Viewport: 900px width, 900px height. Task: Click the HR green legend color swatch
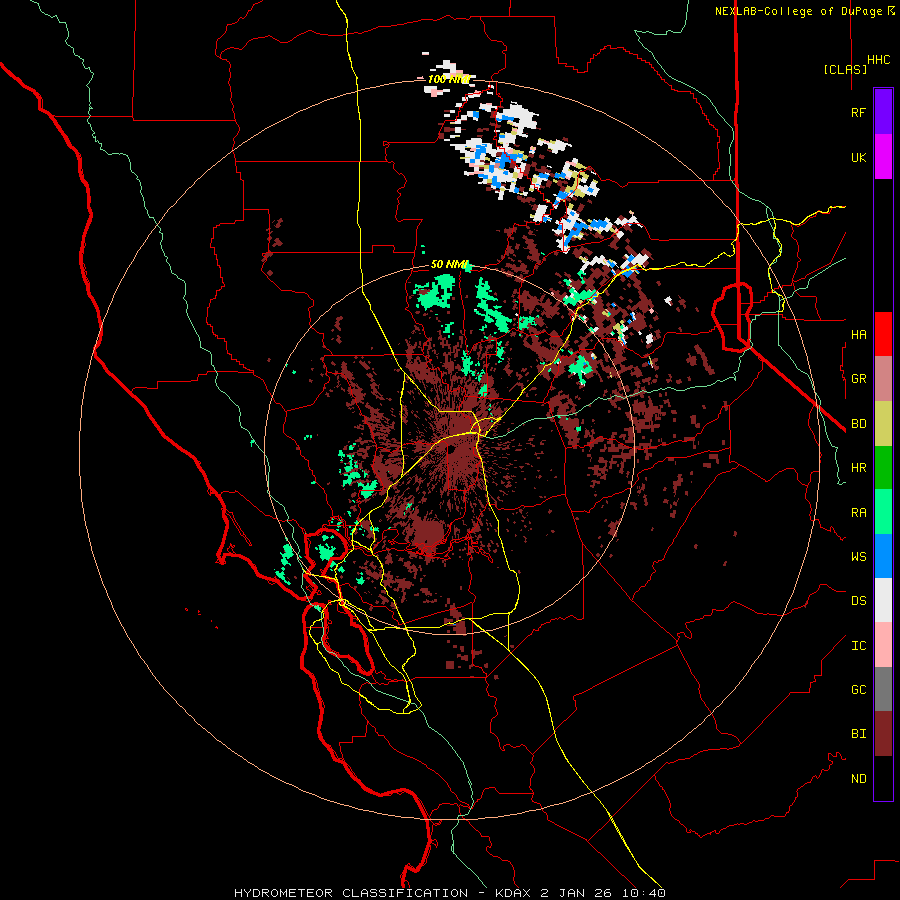(883, 468)
